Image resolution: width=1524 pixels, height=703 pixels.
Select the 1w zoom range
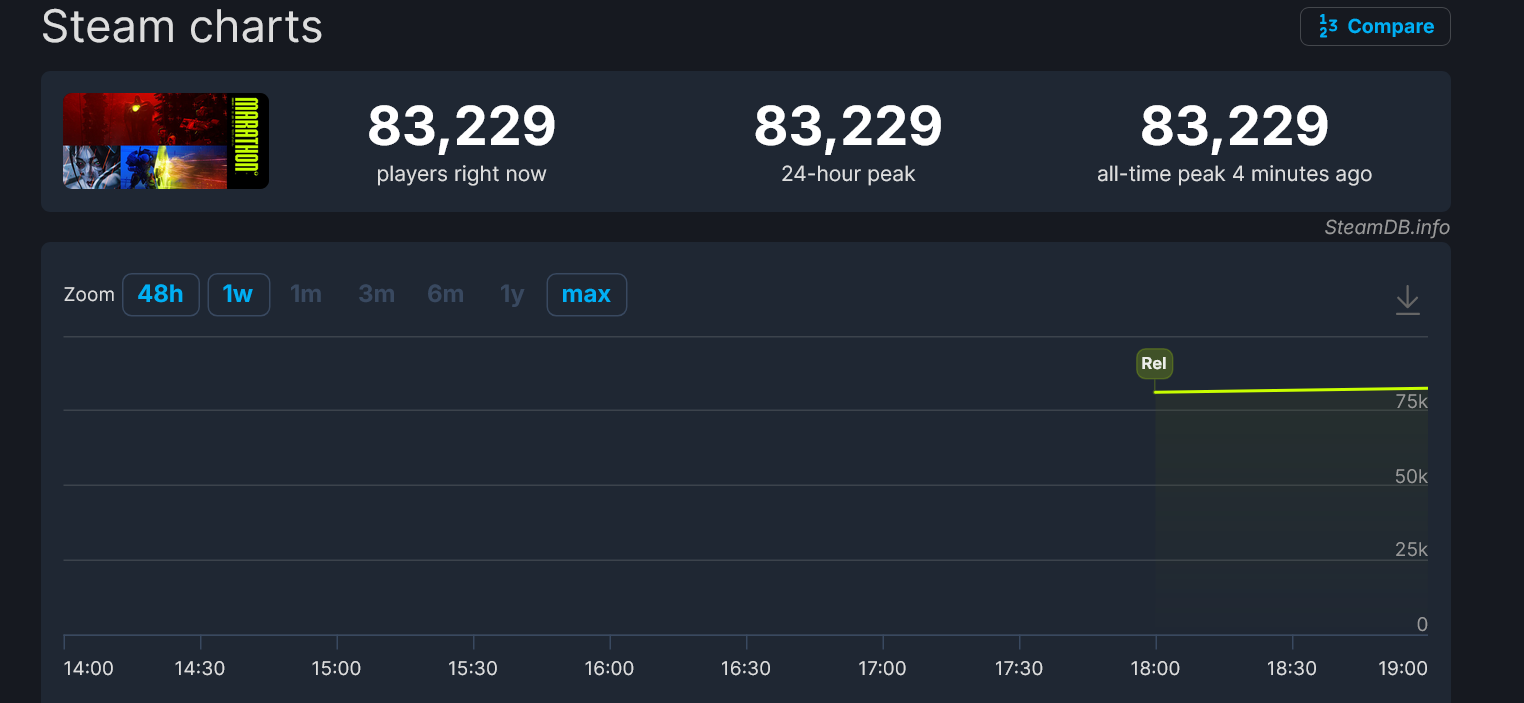pyautogui.click(x=238, y=295)
